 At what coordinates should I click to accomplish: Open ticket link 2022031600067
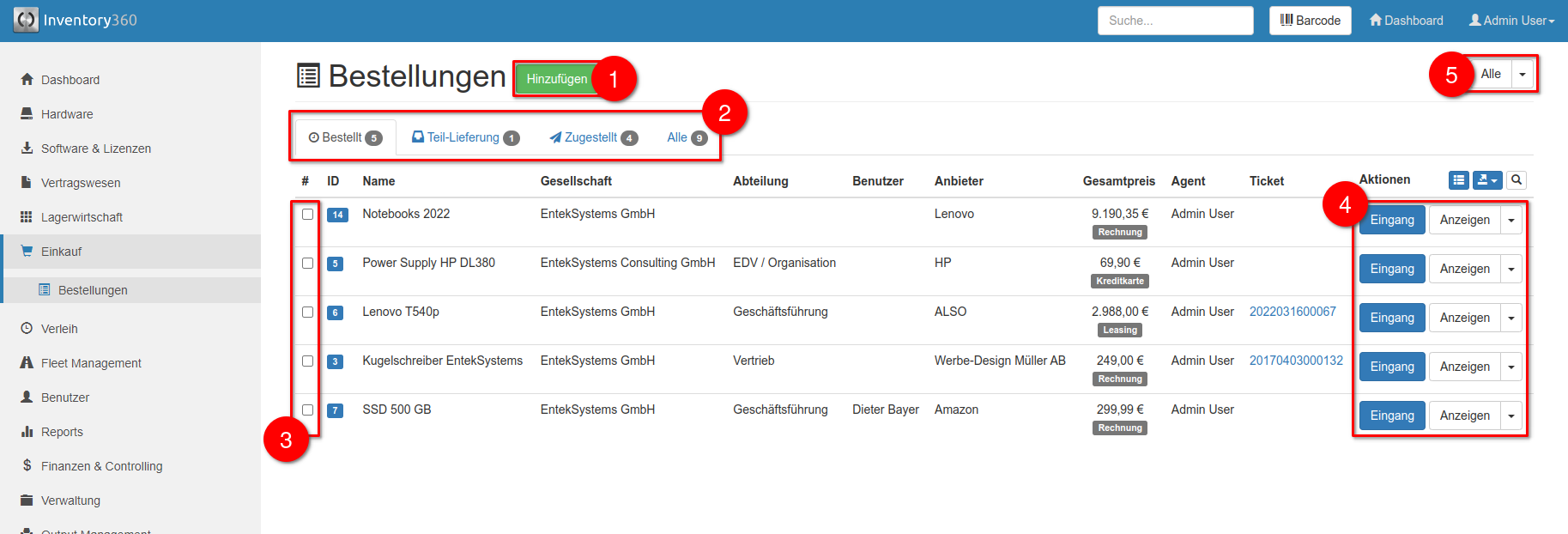(x=1292, y=312)
